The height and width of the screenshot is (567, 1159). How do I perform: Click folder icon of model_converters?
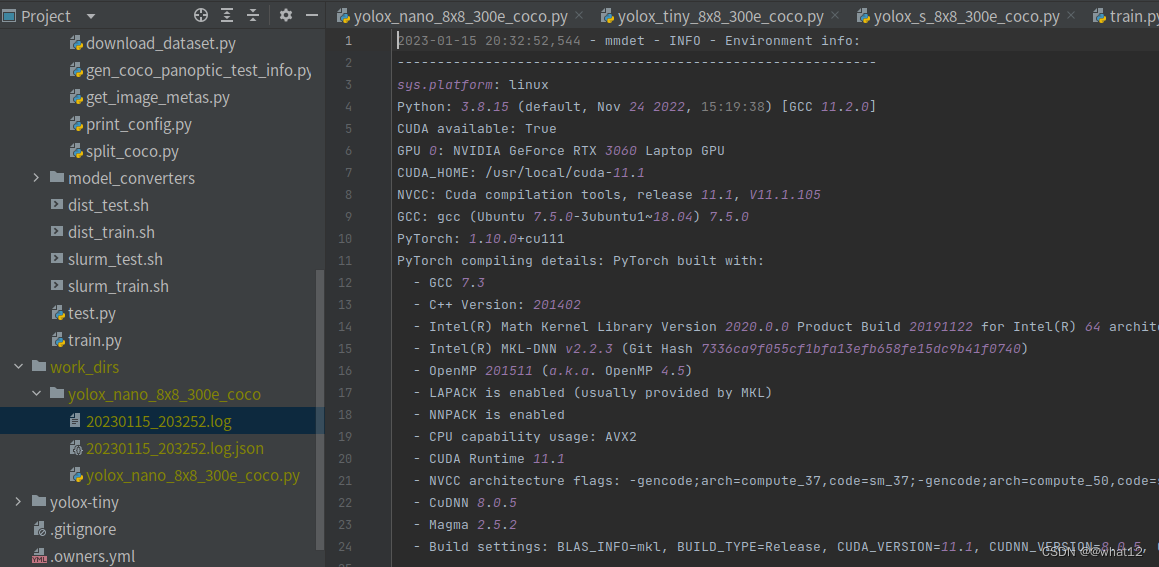[x=57, y=177]
